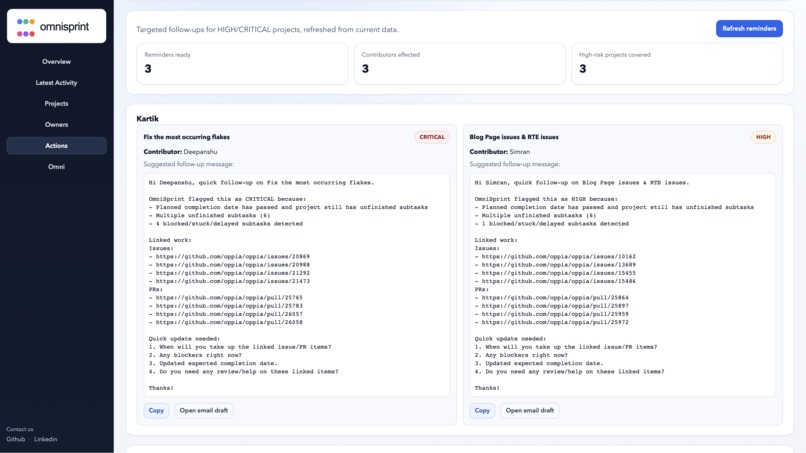The width and height of the screenshot is (806, 453).
Task: Click pull URL ending in 26058
Action: click(229, 322)
